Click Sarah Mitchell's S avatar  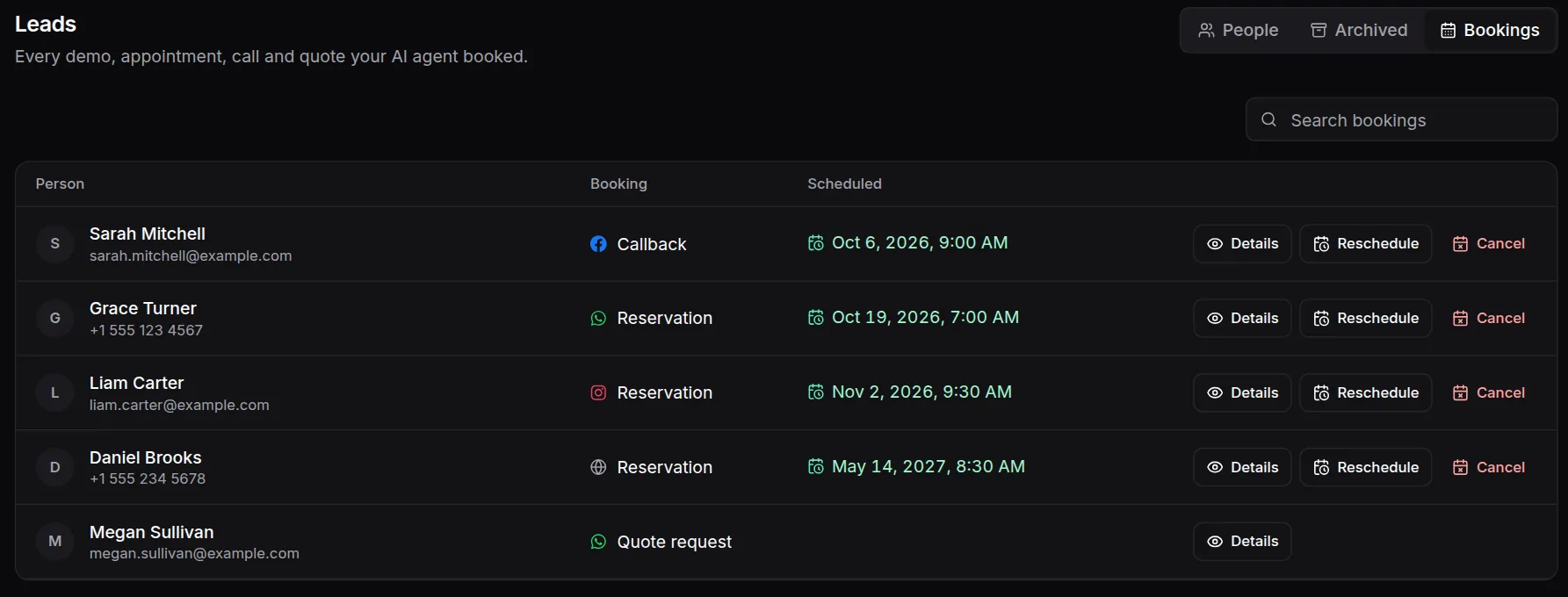point(55,243)
